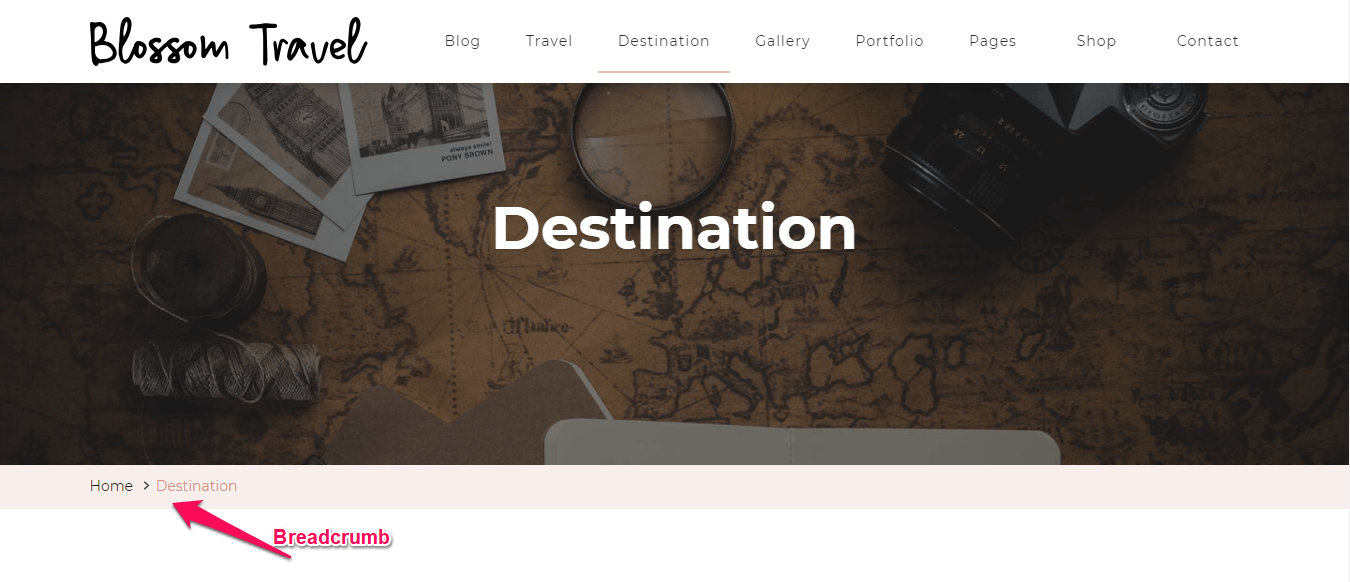Click the large Destination banner heading

(674, 228)
